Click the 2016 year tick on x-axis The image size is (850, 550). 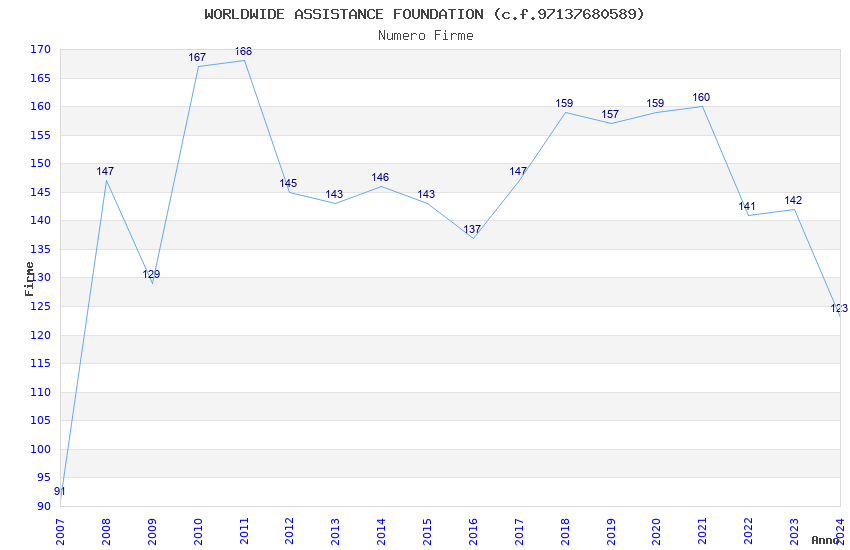tap(473, 532)
